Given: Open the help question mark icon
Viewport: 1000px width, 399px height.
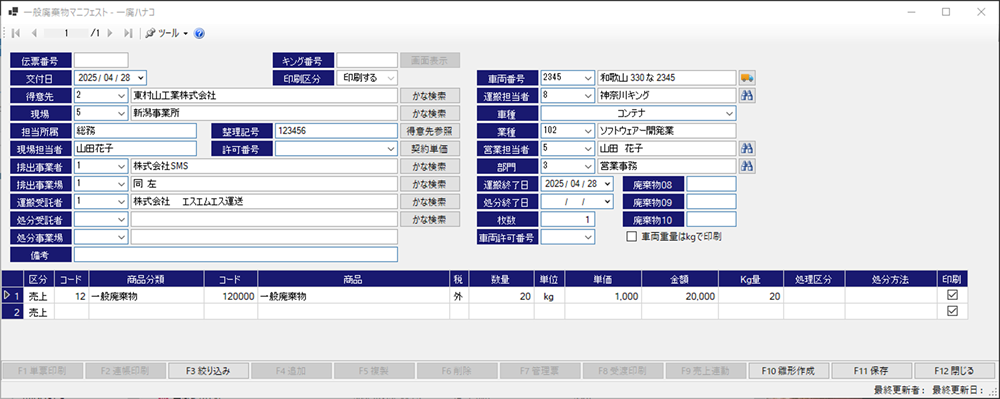Looking at the screenshot, I should tap(199, 33).
